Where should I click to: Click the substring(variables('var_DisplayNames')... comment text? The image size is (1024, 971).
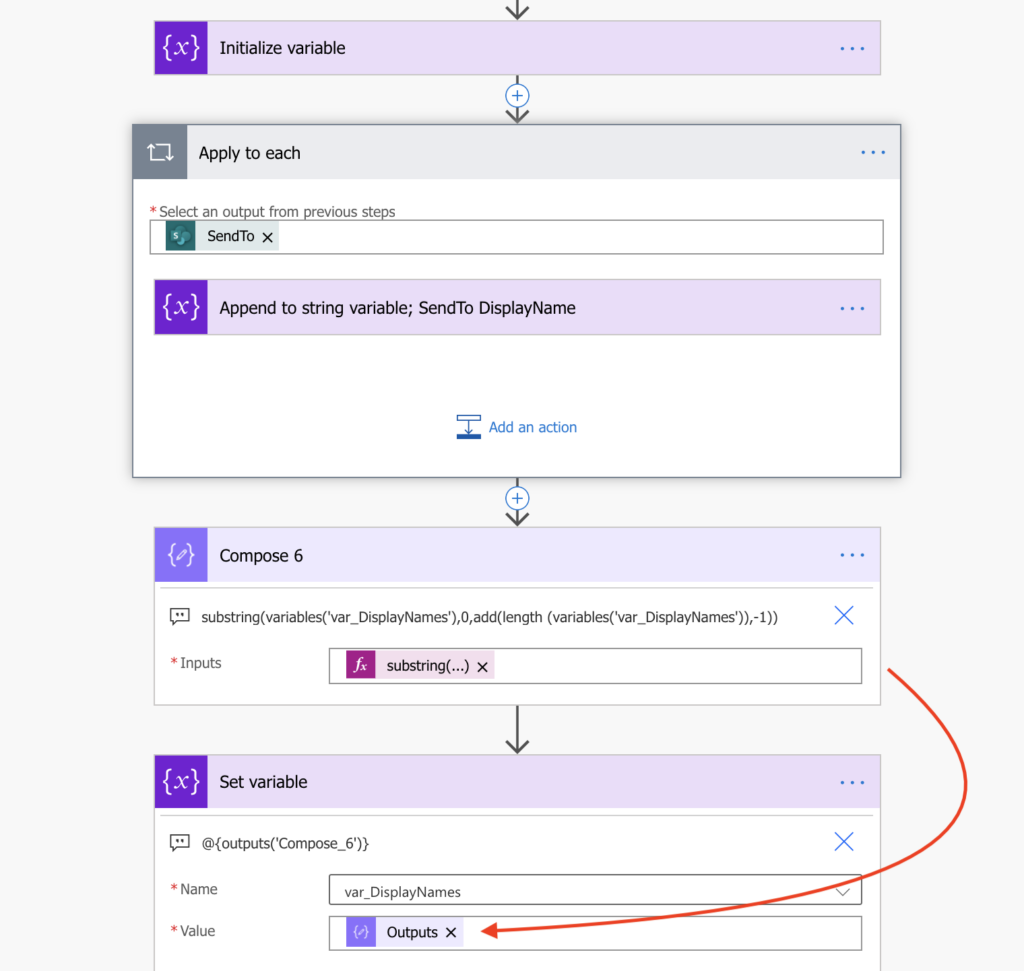(x=489, y=617)
